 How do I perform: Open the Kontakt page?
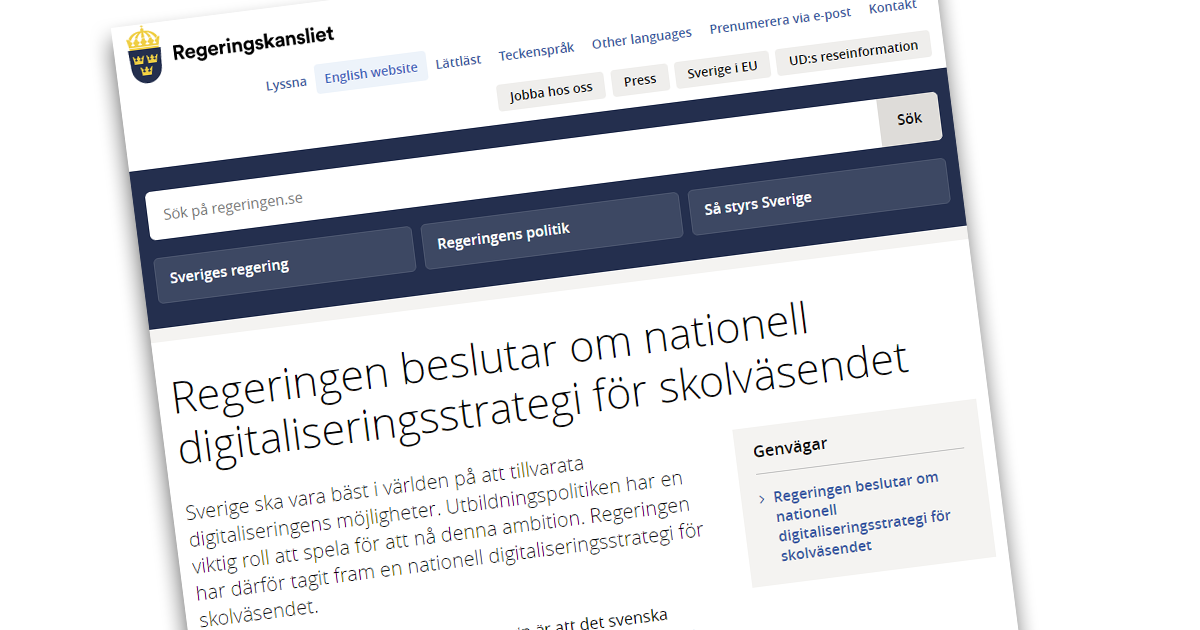pos(893,7)
